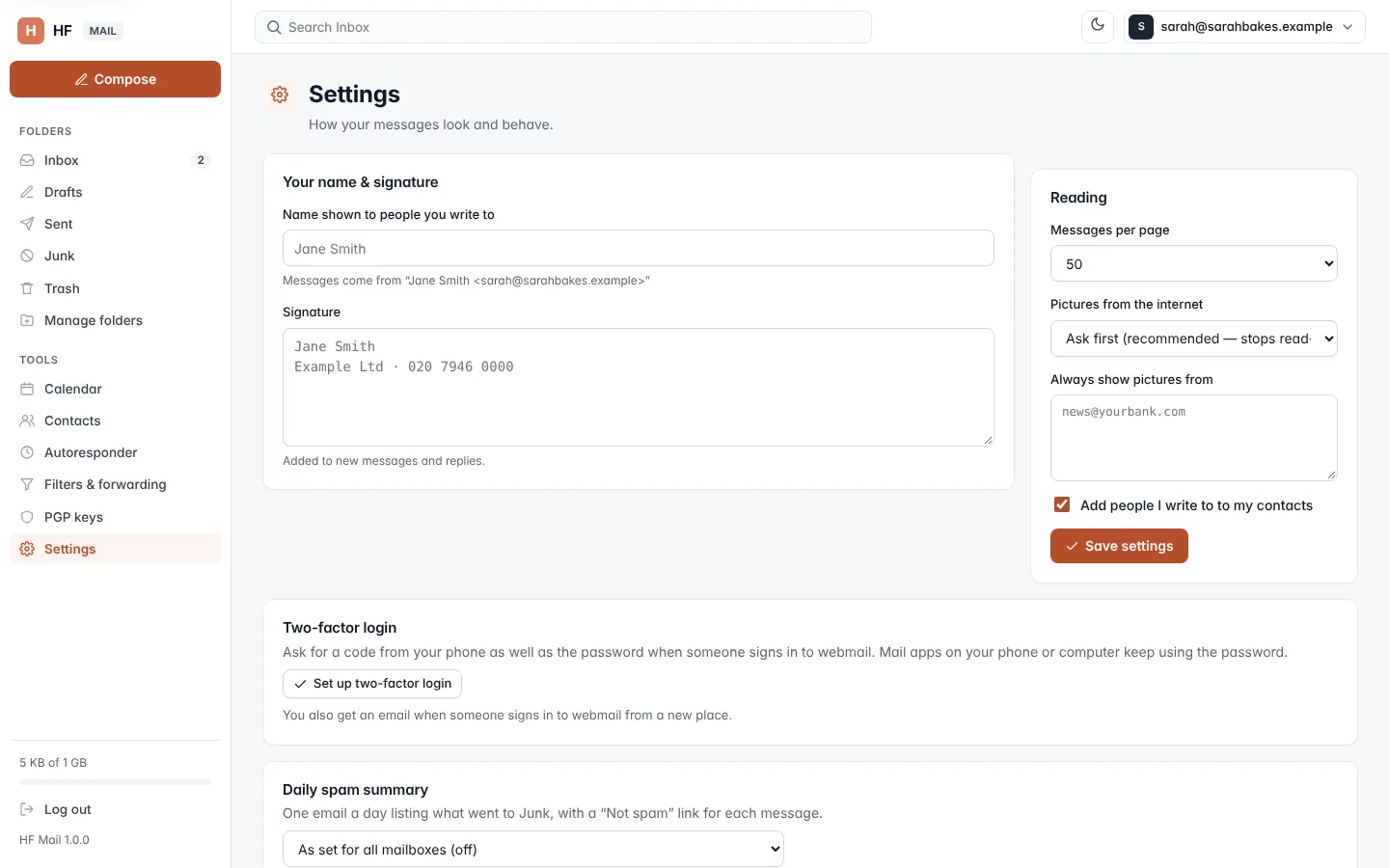Click the storage usage progress bar
This screenshot has width=1389, height=868.
[x=116, y=782]
